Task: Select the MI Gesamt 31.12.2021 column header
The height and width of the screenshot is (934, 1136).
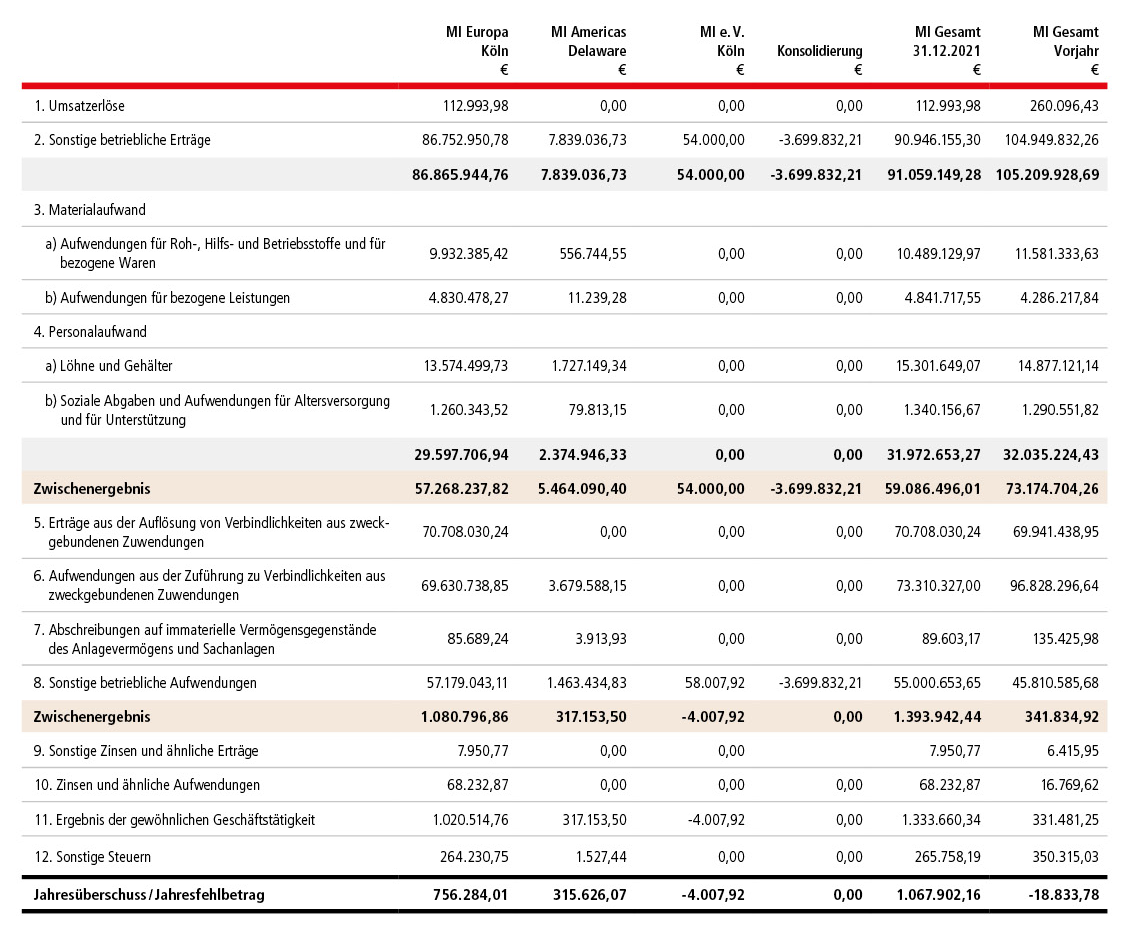Action: point(948,42)
